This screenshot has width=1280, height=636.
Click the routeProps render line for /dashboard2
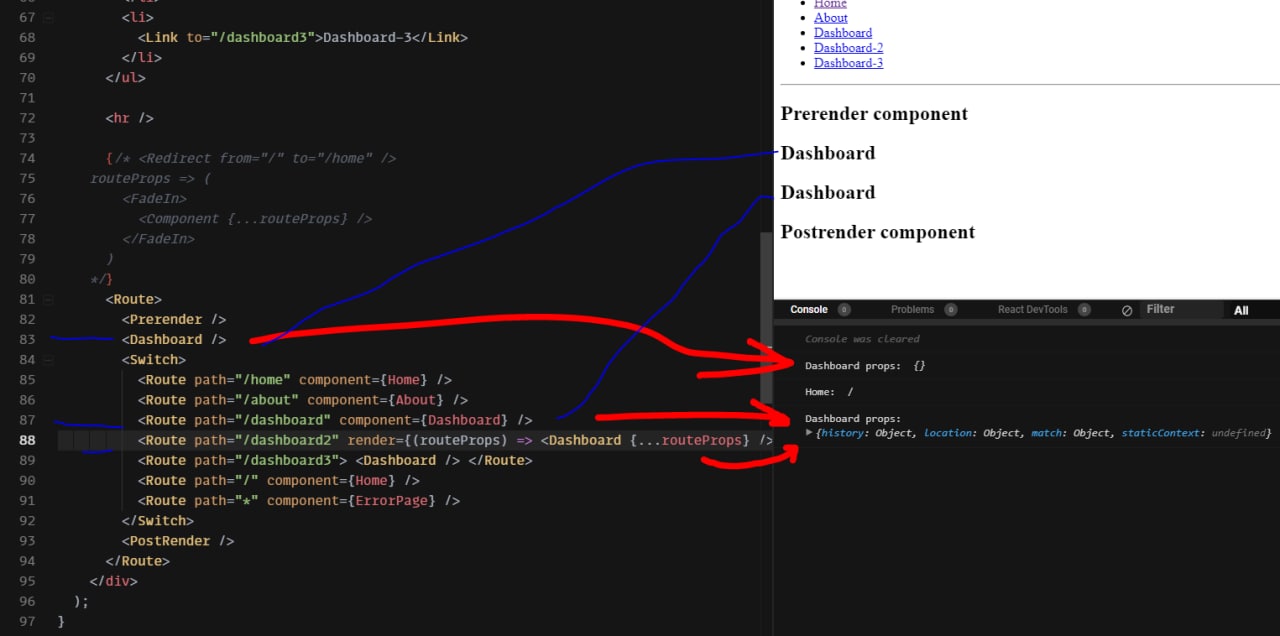[456, 440]
